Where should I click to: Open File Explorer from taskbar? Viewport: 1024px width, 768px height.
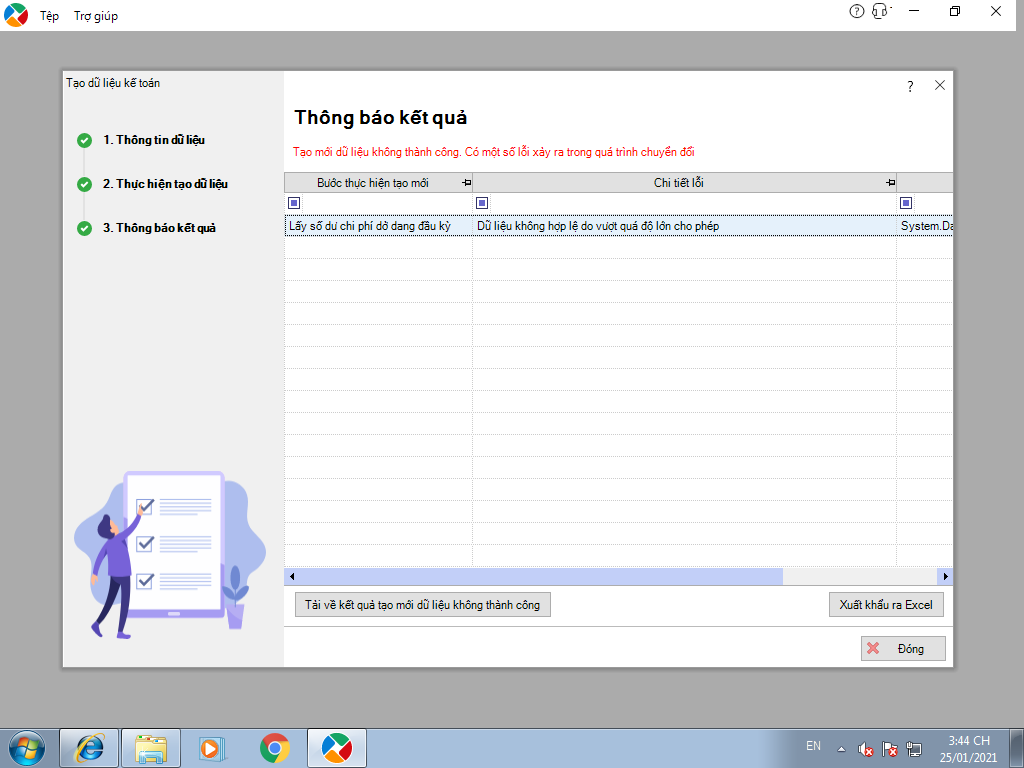point(151,748)
